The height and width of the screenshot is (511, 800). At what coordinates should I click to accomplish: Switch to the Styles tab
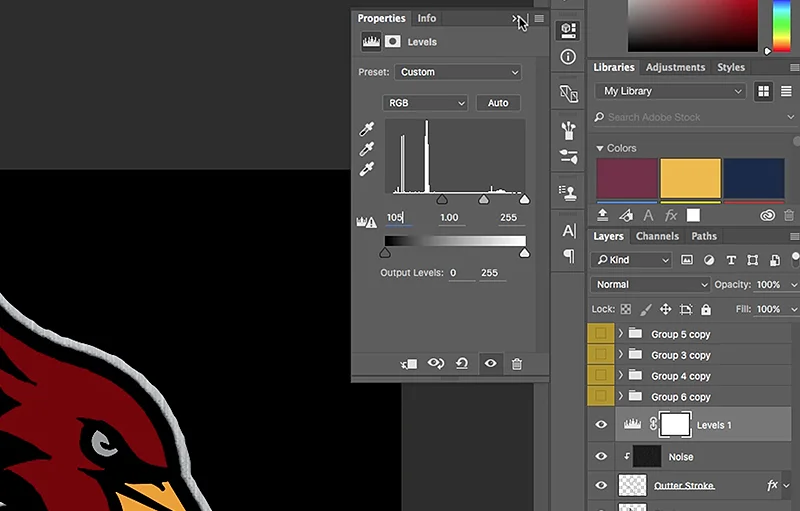[731, 67]
